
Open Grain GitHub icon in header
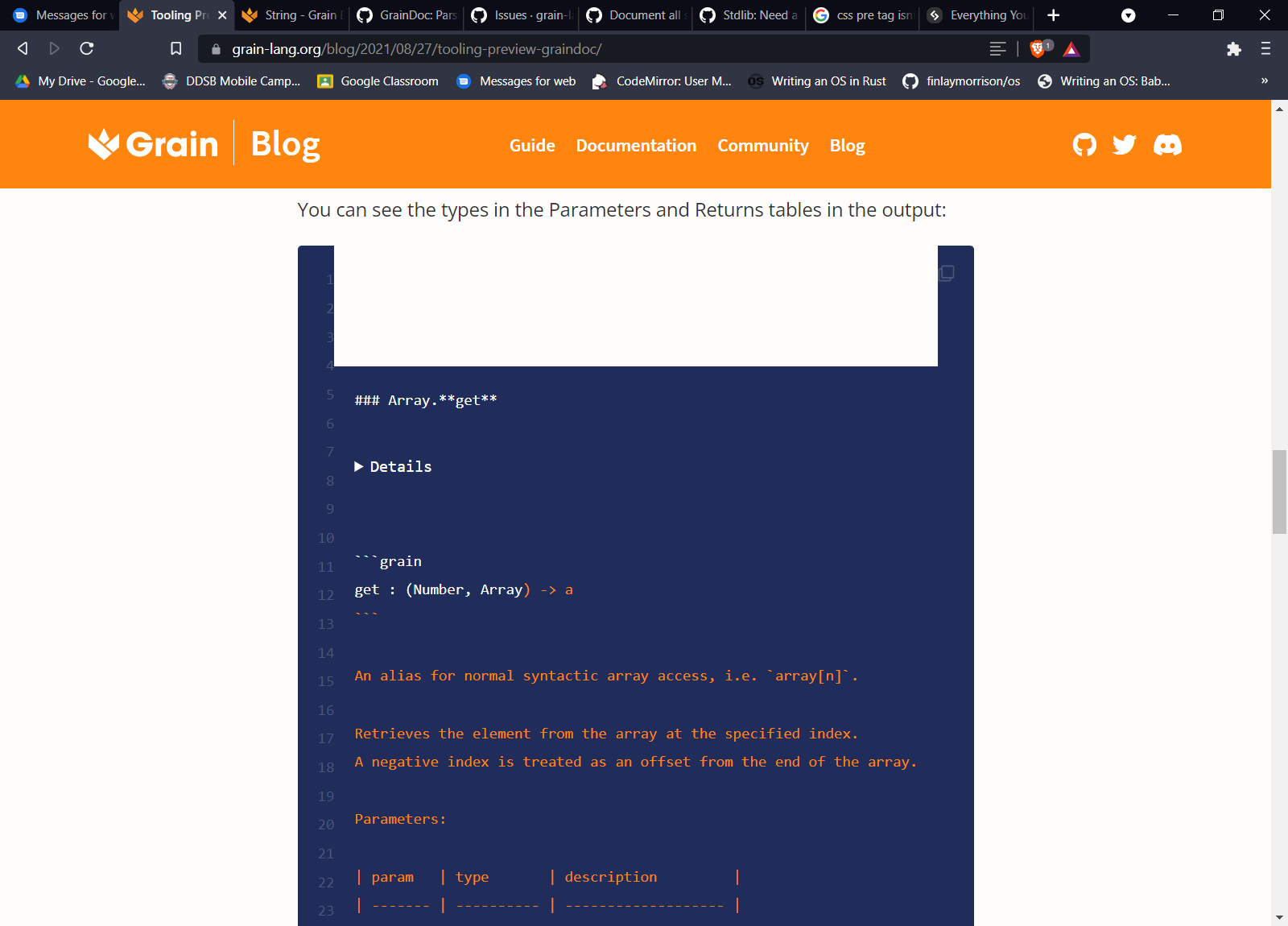(x=1085, y=145)
